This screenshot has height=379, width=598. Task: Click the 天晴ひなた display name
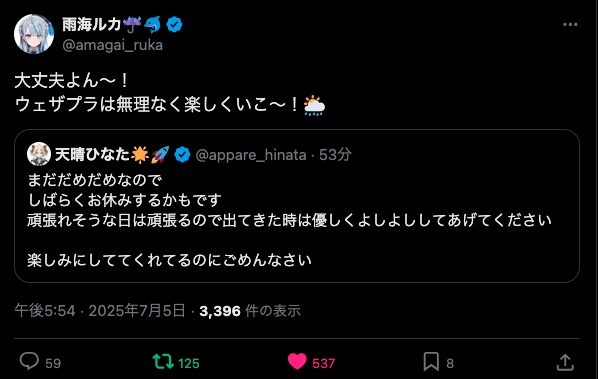point(92,154)
